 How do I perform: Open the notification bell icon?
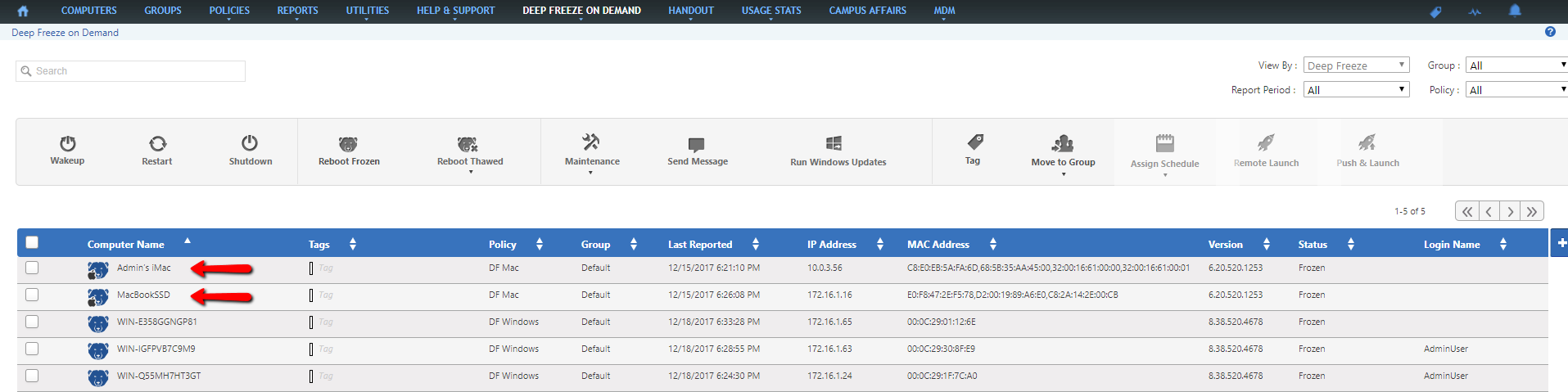pos(1515,11)
